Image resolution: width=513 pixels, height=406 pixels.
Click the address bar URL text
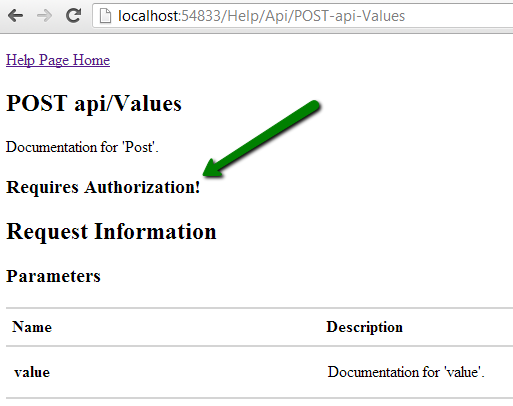261,16
